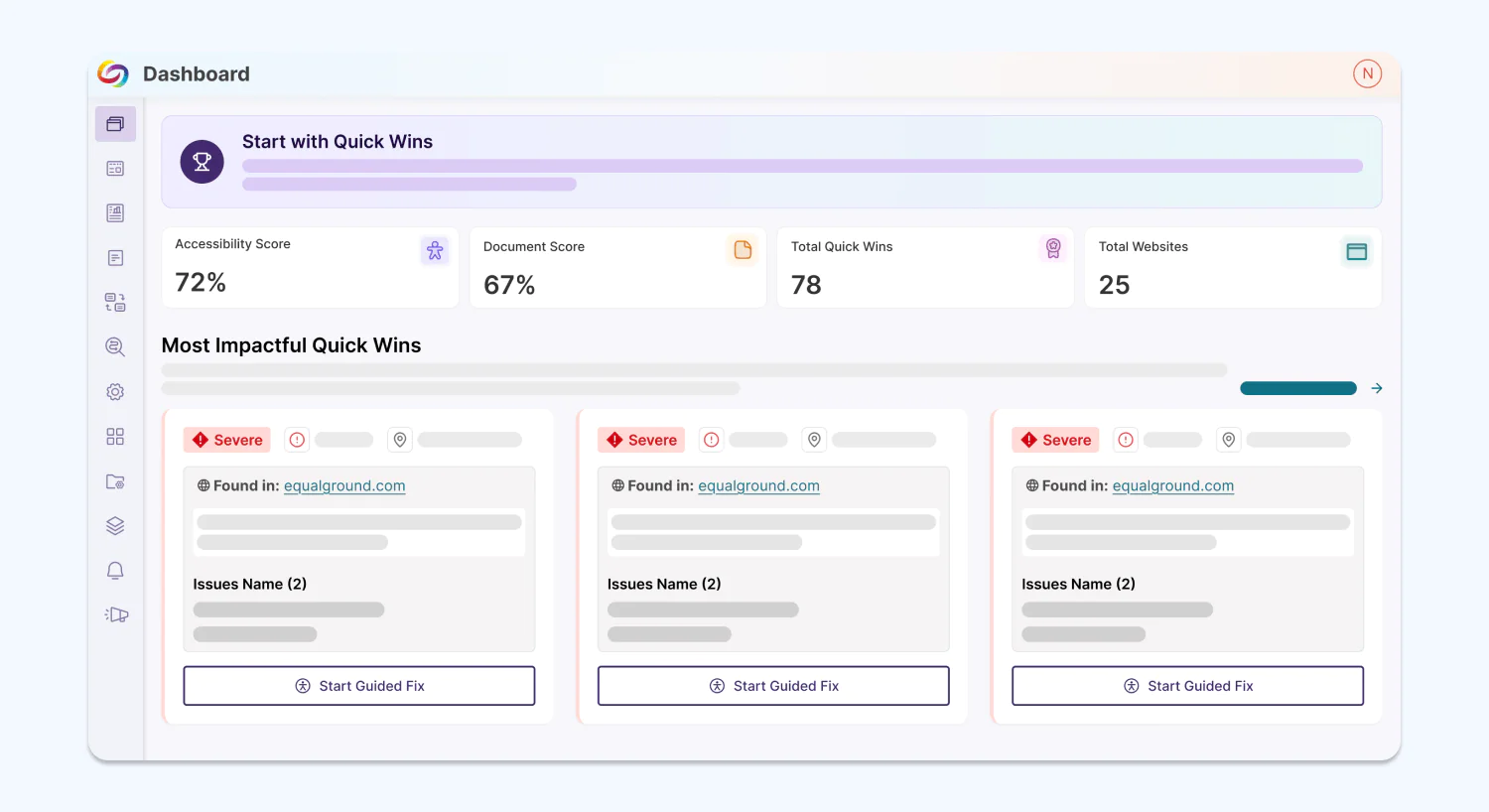Image resolution: width=1489 pixels, height=812 pixels.
Task: Open the user avatar labeled N
Action: 1367,73
